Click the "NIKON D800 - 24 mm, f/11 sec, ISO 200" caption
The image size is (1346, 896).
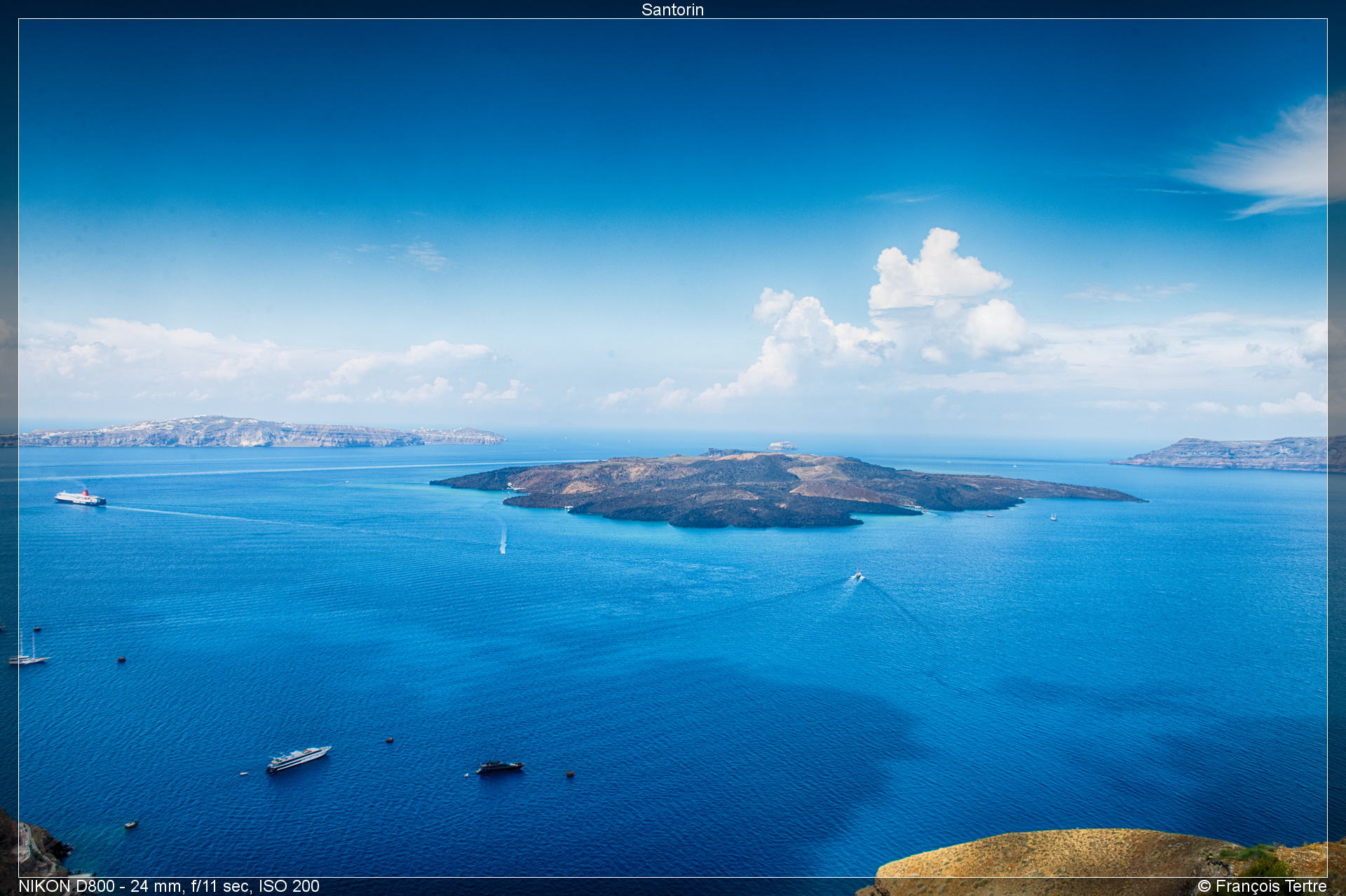[169, 886]
